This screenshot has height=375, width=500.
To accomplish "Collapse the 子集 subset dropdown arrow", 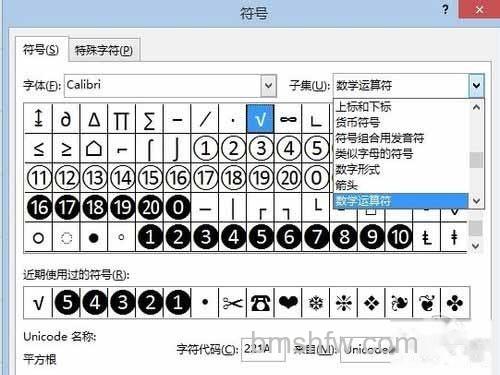I will (x=476, y=86).
